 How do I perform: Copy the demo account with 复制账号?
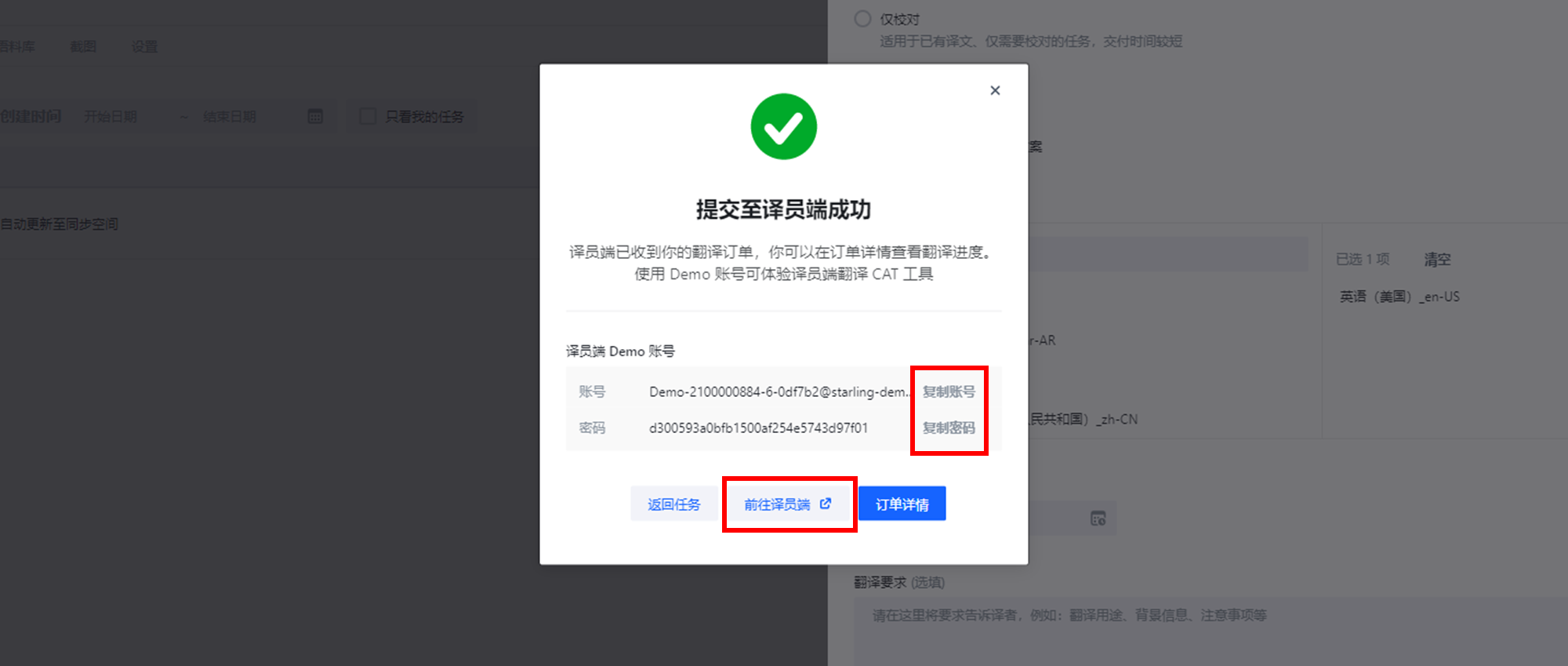click(949, 391)
